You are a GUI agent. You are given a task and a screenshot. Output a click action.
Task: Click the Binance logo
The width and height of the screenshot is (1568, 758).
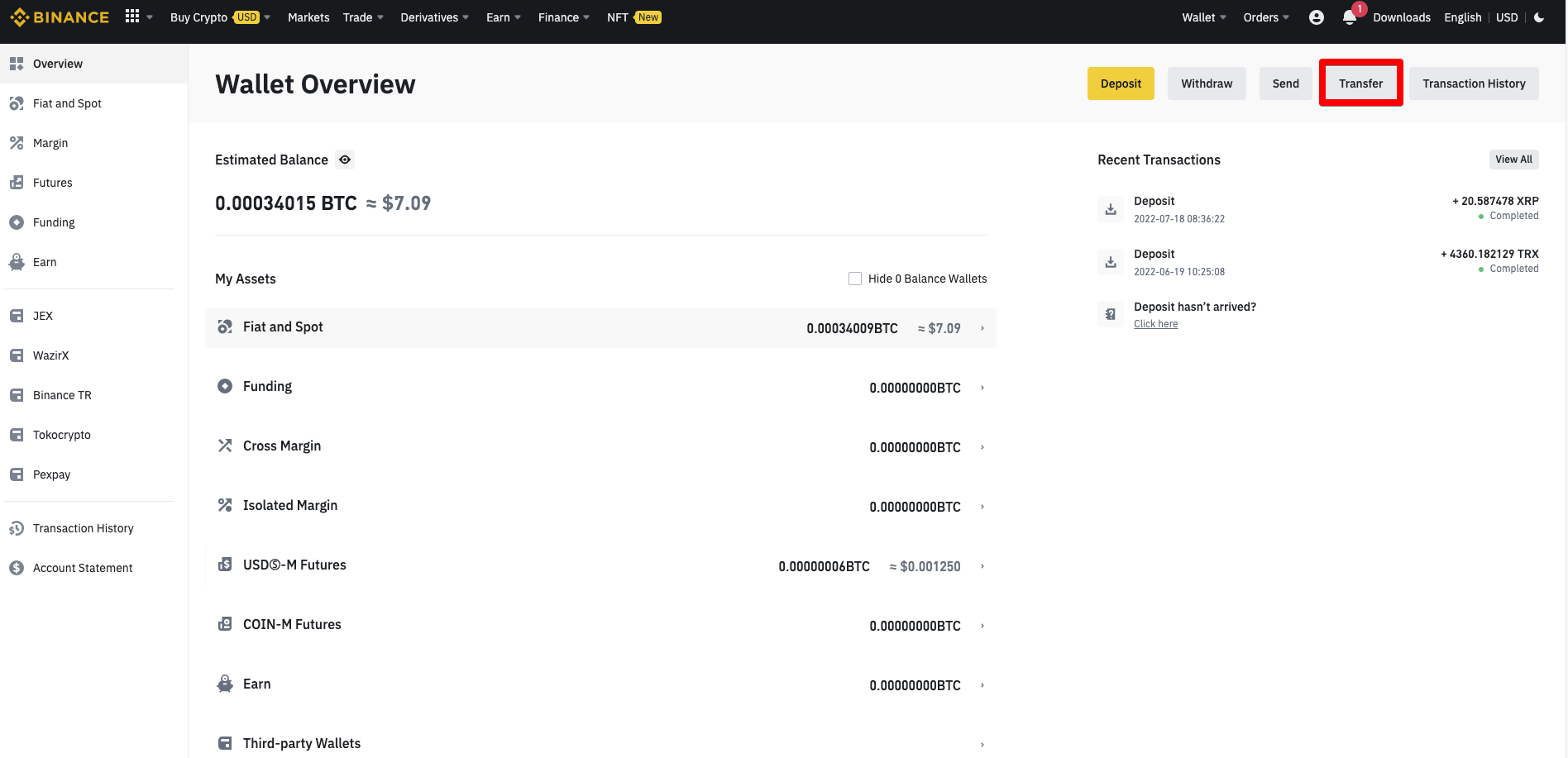(60, 17)
